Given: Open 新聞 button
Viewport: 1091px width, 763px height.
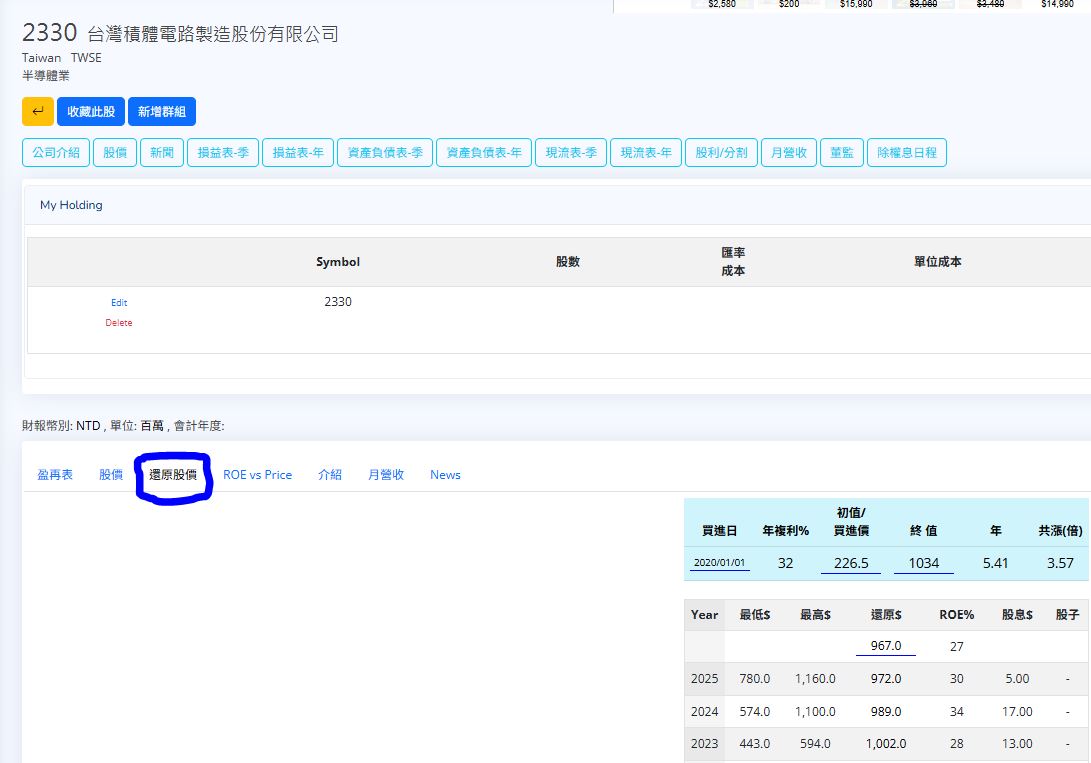Looking at the screenshot, I should (x=162, y=152).
